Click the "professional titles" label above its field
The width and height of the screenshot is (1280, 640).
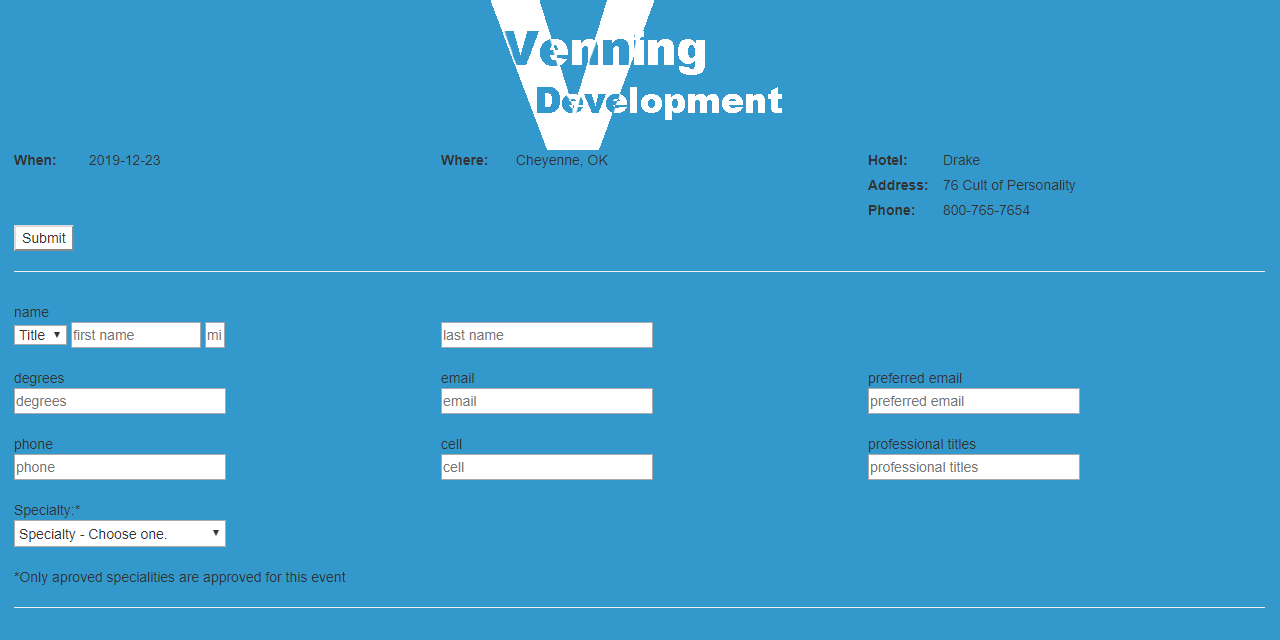tap(922, 444)
